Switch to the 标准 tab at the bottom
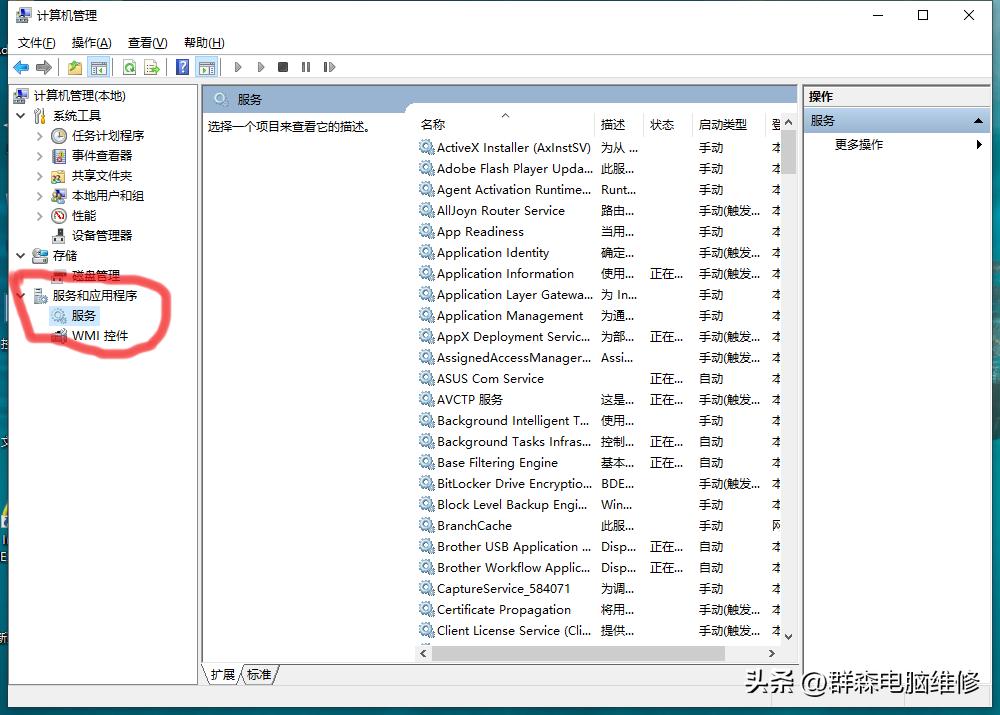Screen dimensions: 1000x715 tap(259, 675)
